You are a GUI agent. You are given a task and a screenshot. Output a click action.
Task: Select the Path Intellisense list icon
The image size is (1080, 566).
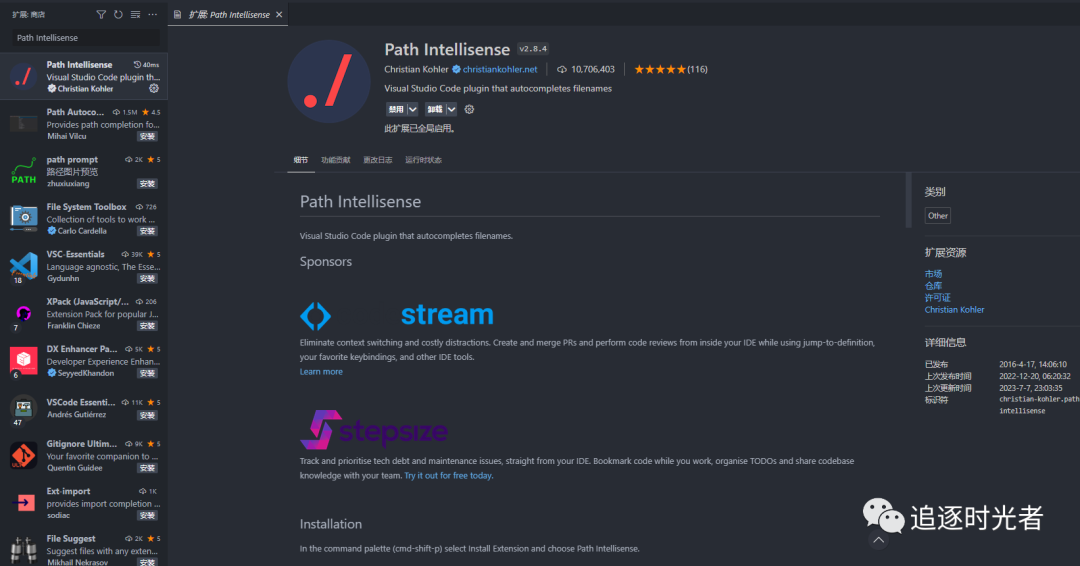pos(24,76)
